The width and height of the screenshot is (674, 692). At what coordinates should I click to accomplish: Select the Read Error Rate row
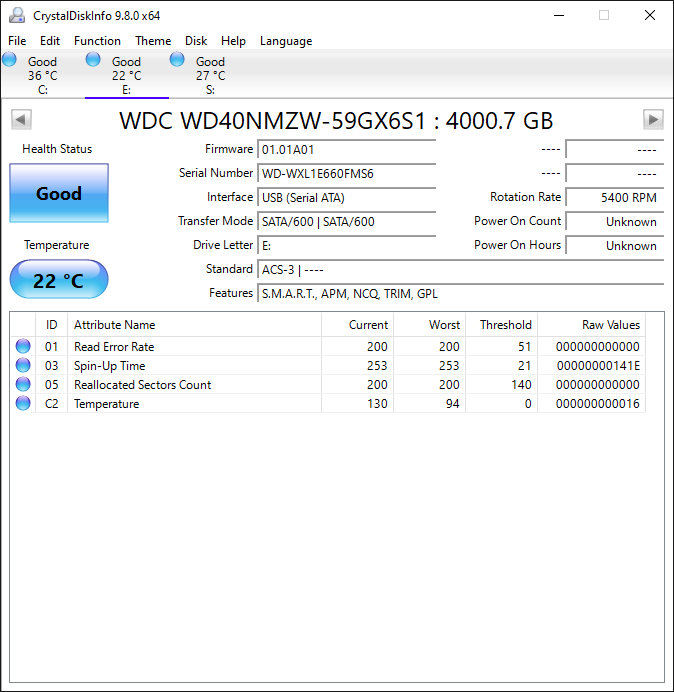tap(328, 346)
